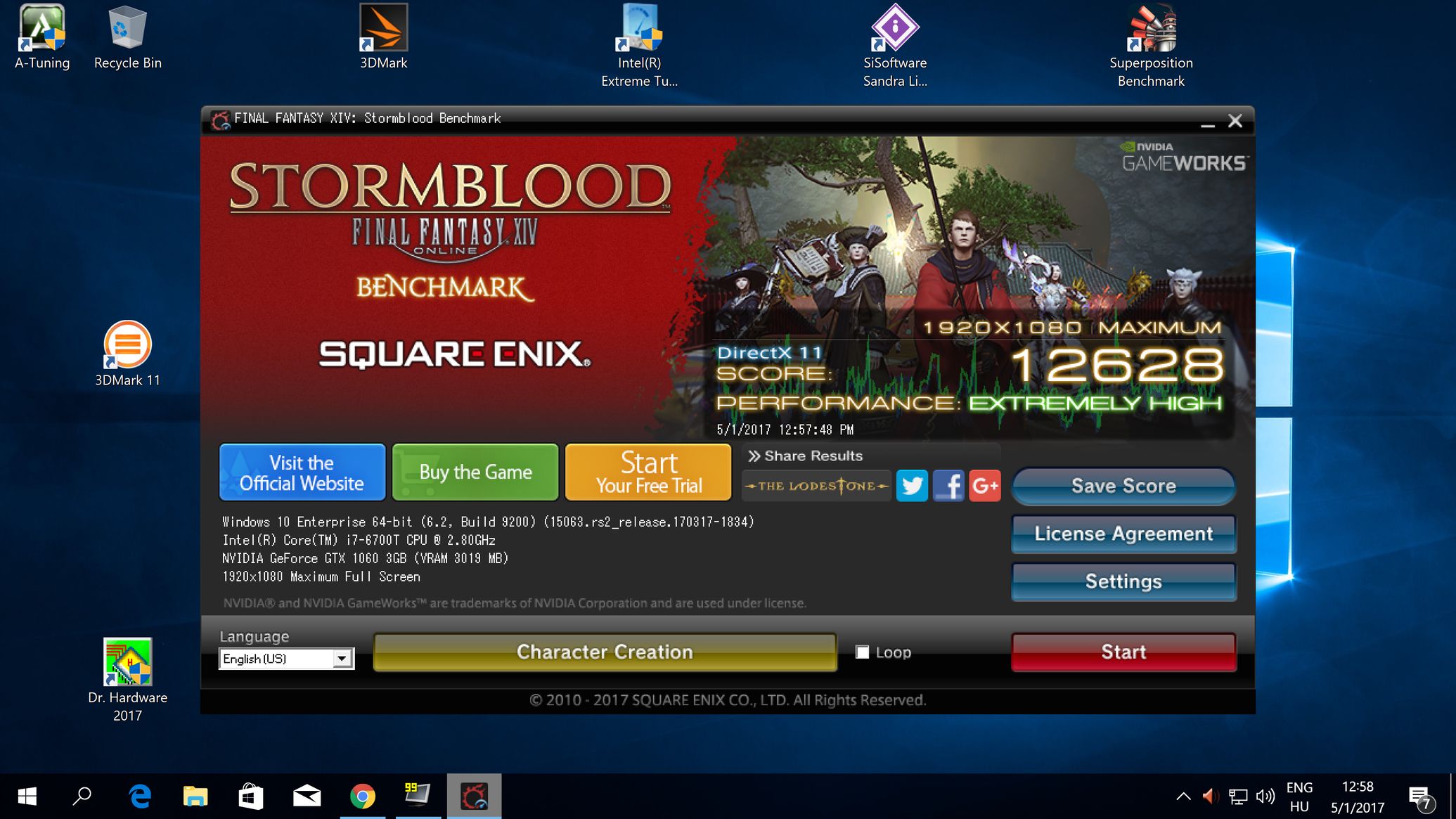The image size is (1456, 819).
Task: Click the benchmark title bar icon
Action: (x=220, y=120)
